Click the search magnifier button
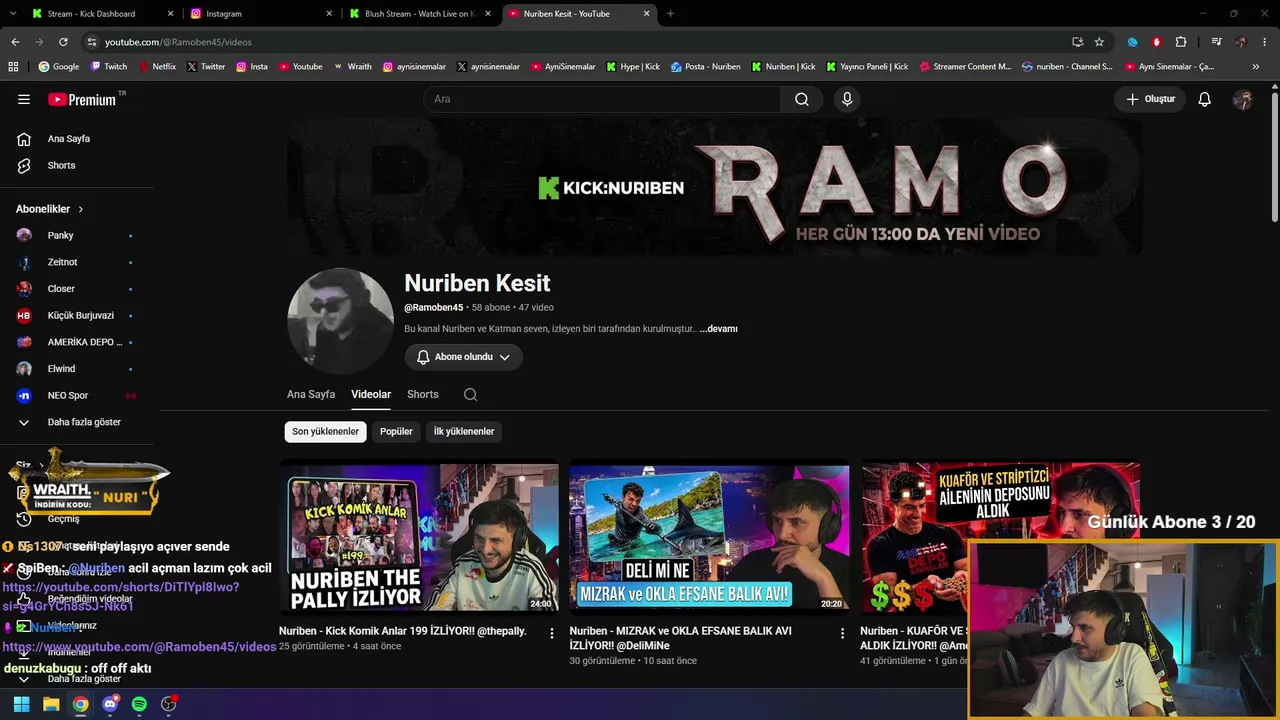Image resolution: width=1280 pixels, height=720 pixels. pos(802,99)
